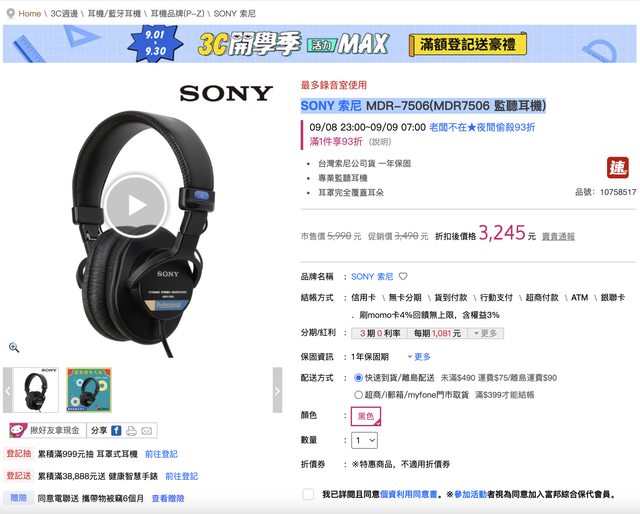Expand 更多 installment options

tap(485, 333)
